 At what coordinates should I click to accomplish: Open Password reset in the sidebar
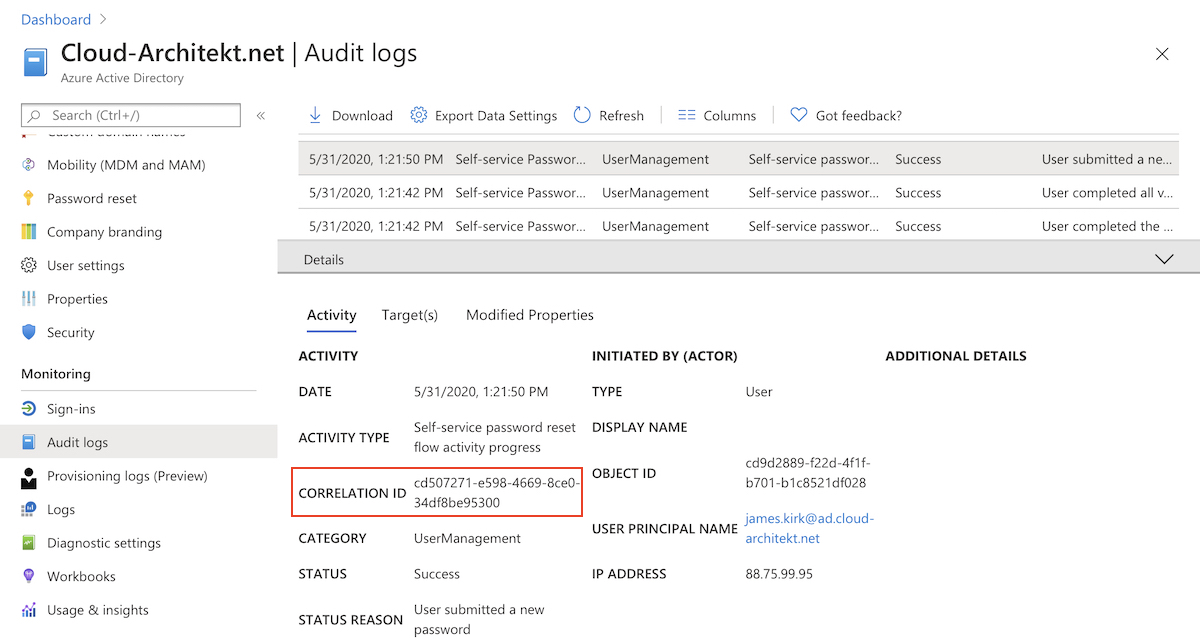click(x=92, y=198)
